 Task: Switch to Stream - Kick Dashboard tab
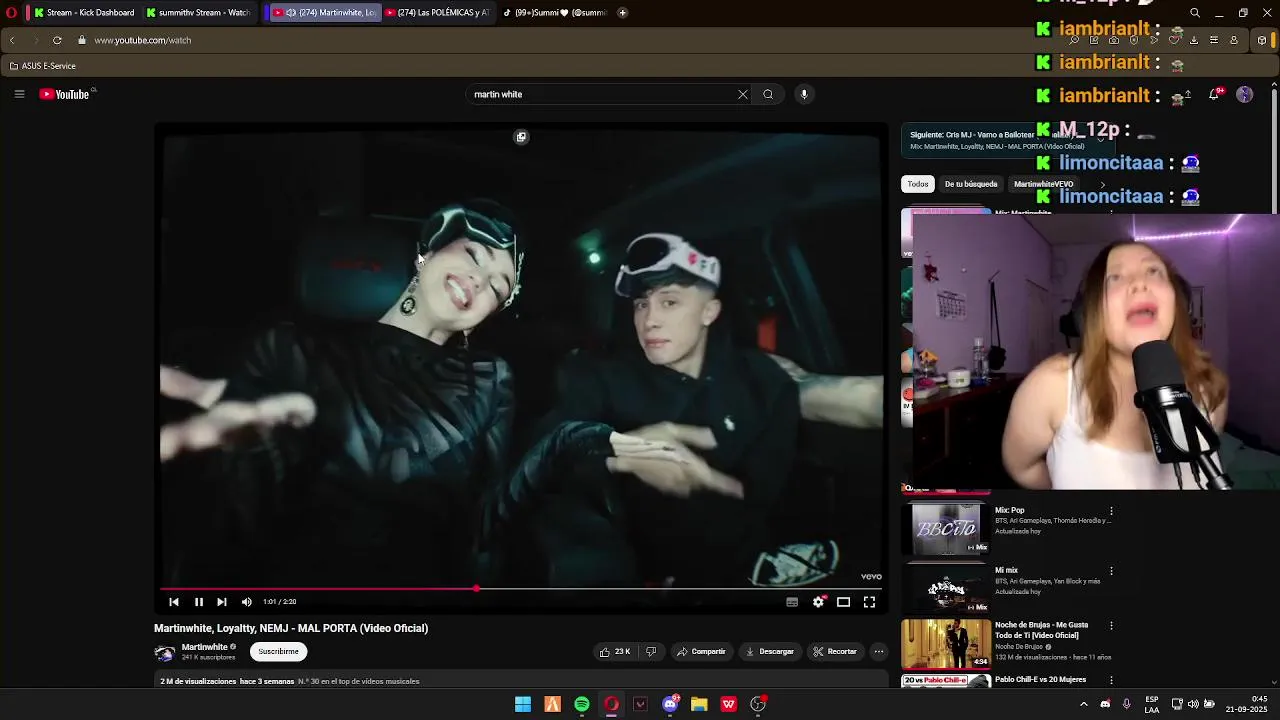coord(83,13)
